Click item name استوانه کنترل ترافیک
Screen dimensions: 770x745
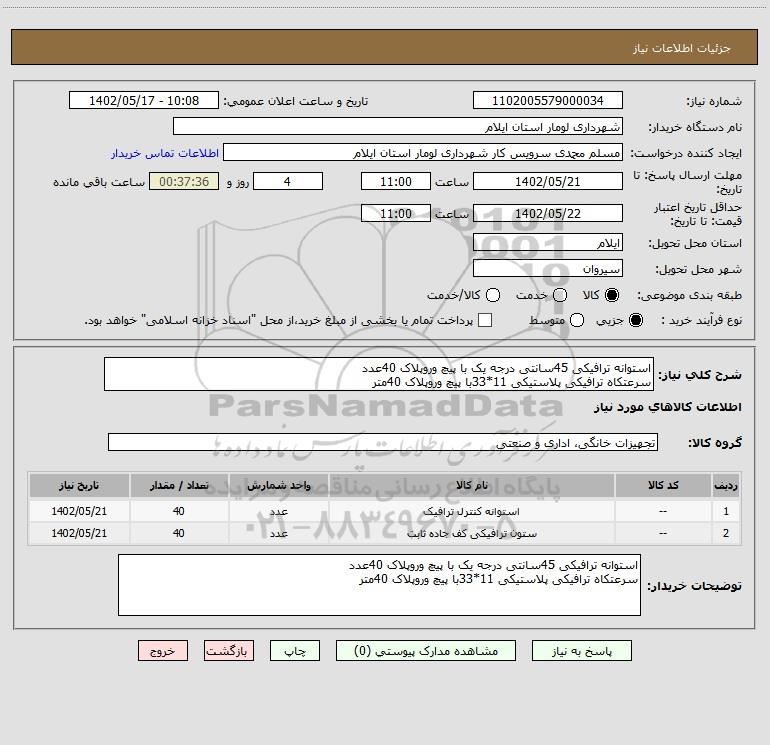[x=471, y=511]
